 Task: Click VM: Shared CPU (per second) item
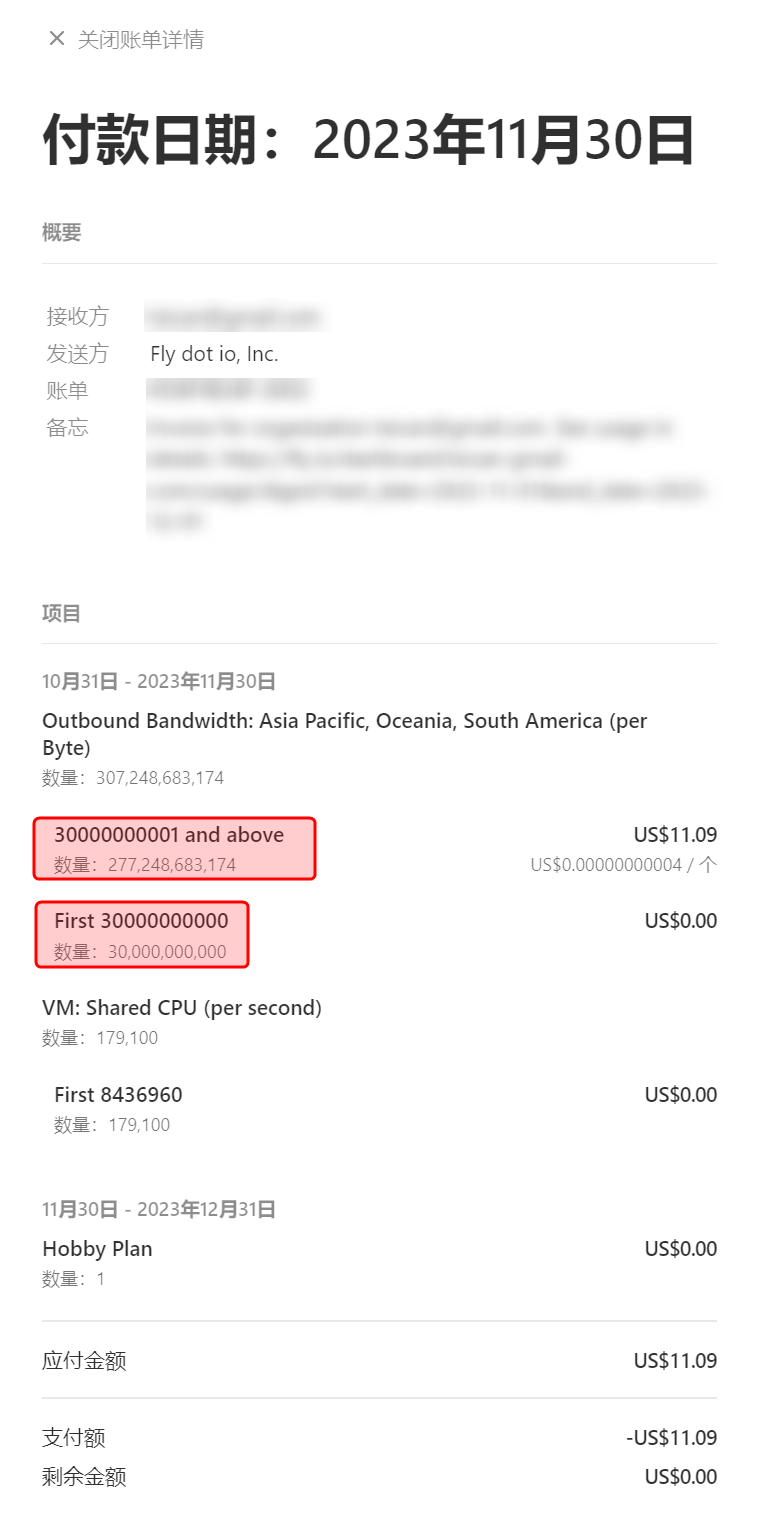pos(182,1008)
